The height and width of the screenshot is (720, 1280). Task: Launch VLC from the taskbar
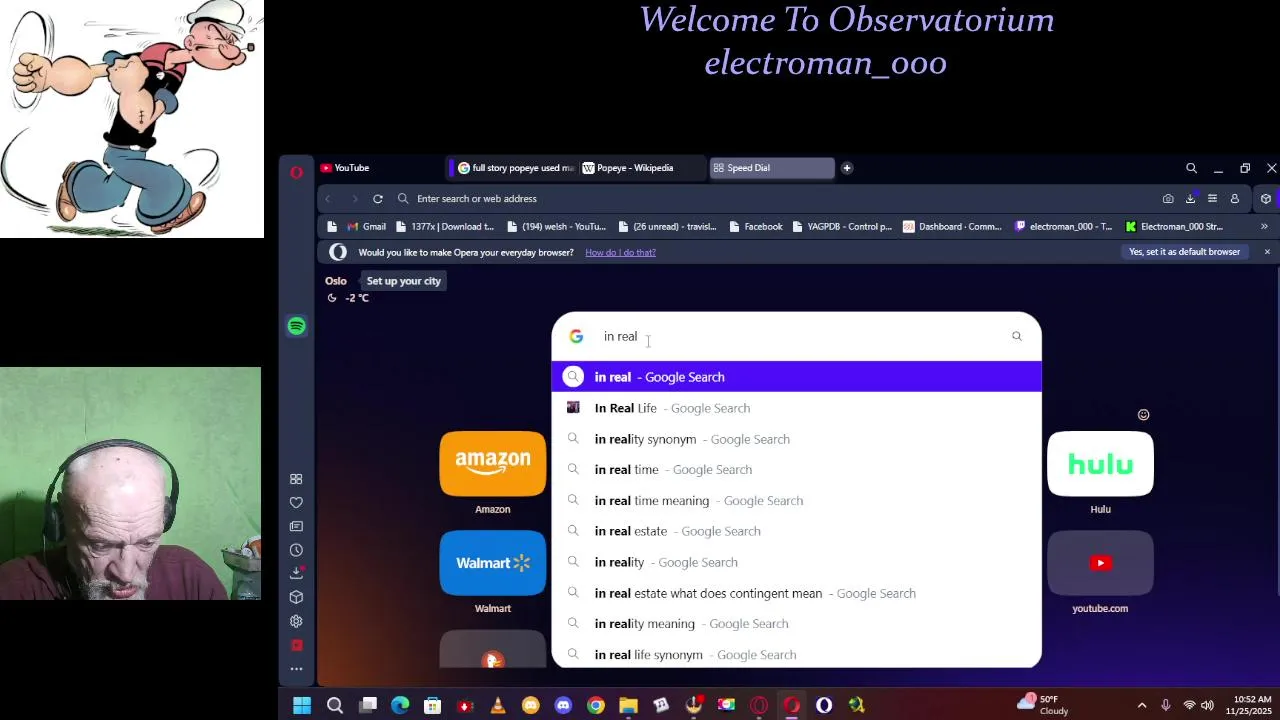498,706
